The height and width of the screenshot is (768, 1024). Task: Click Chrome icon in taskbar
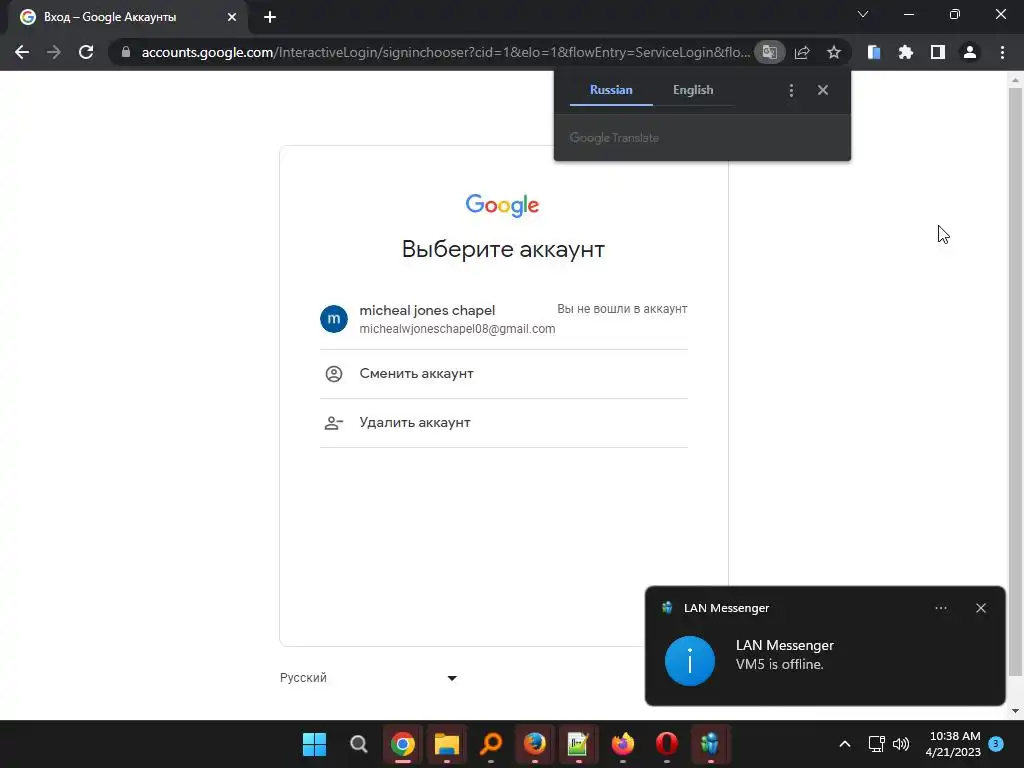coord(402,744)
